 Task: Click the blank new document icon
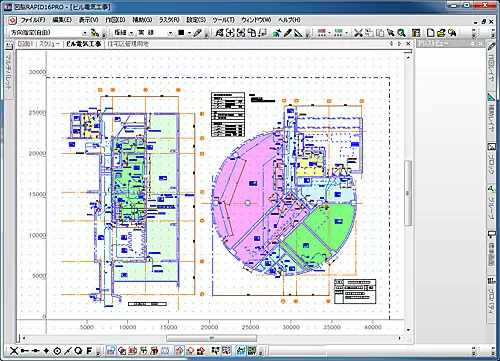pos(431,33)
